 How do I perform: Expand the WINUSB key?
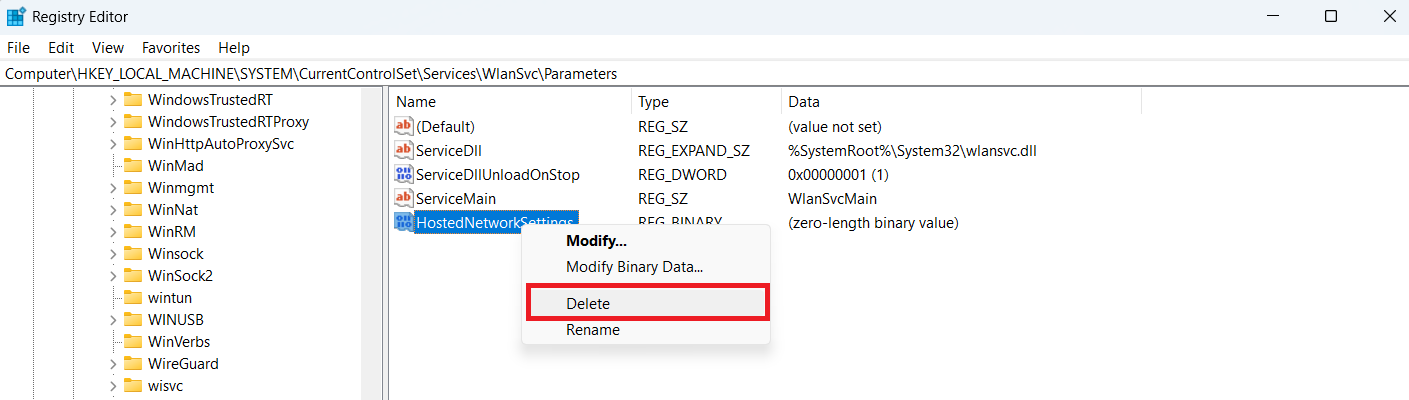click(112, 320)
